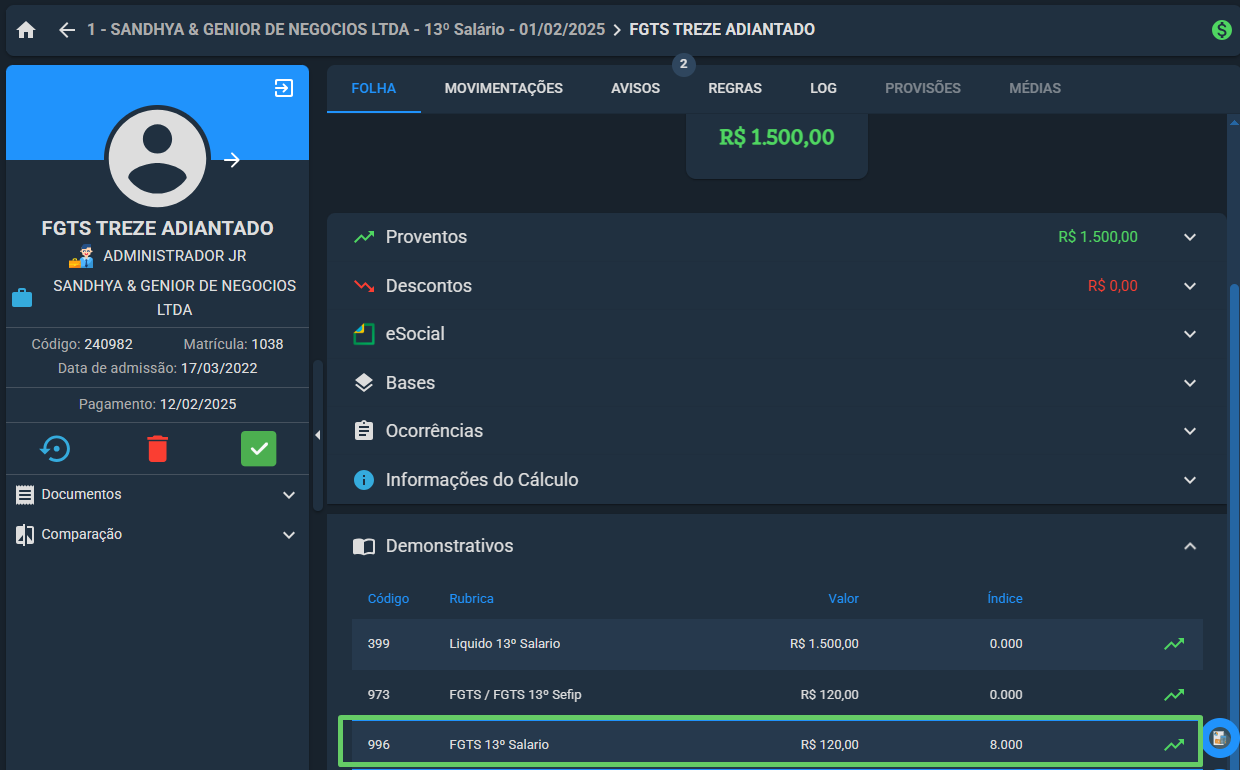Click the round blue floating button at bottom right
The width and height of the screenshot is (1240, 770).
click(1220, 739)
